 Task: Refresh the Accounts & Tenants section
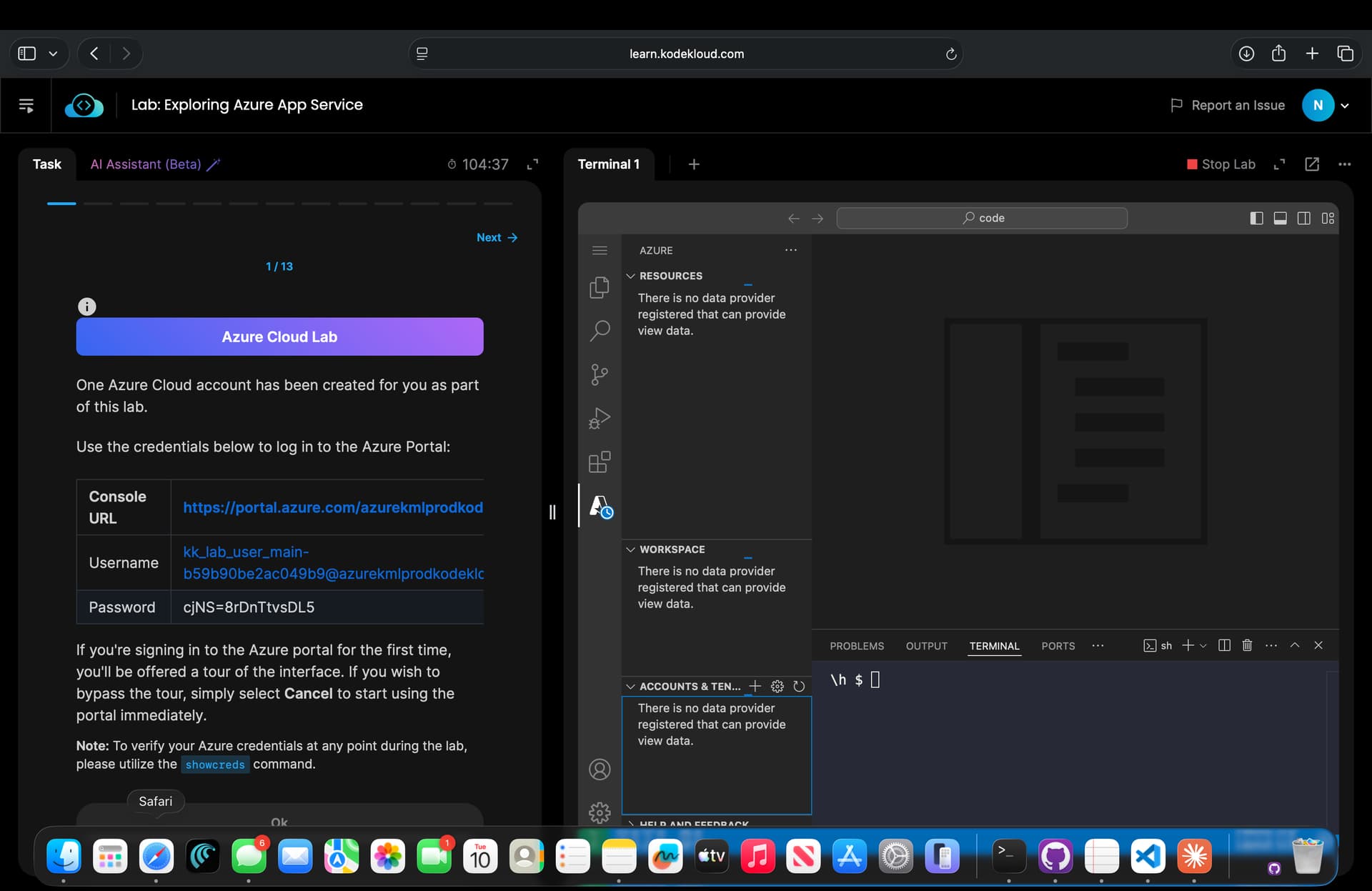[799, 686]
